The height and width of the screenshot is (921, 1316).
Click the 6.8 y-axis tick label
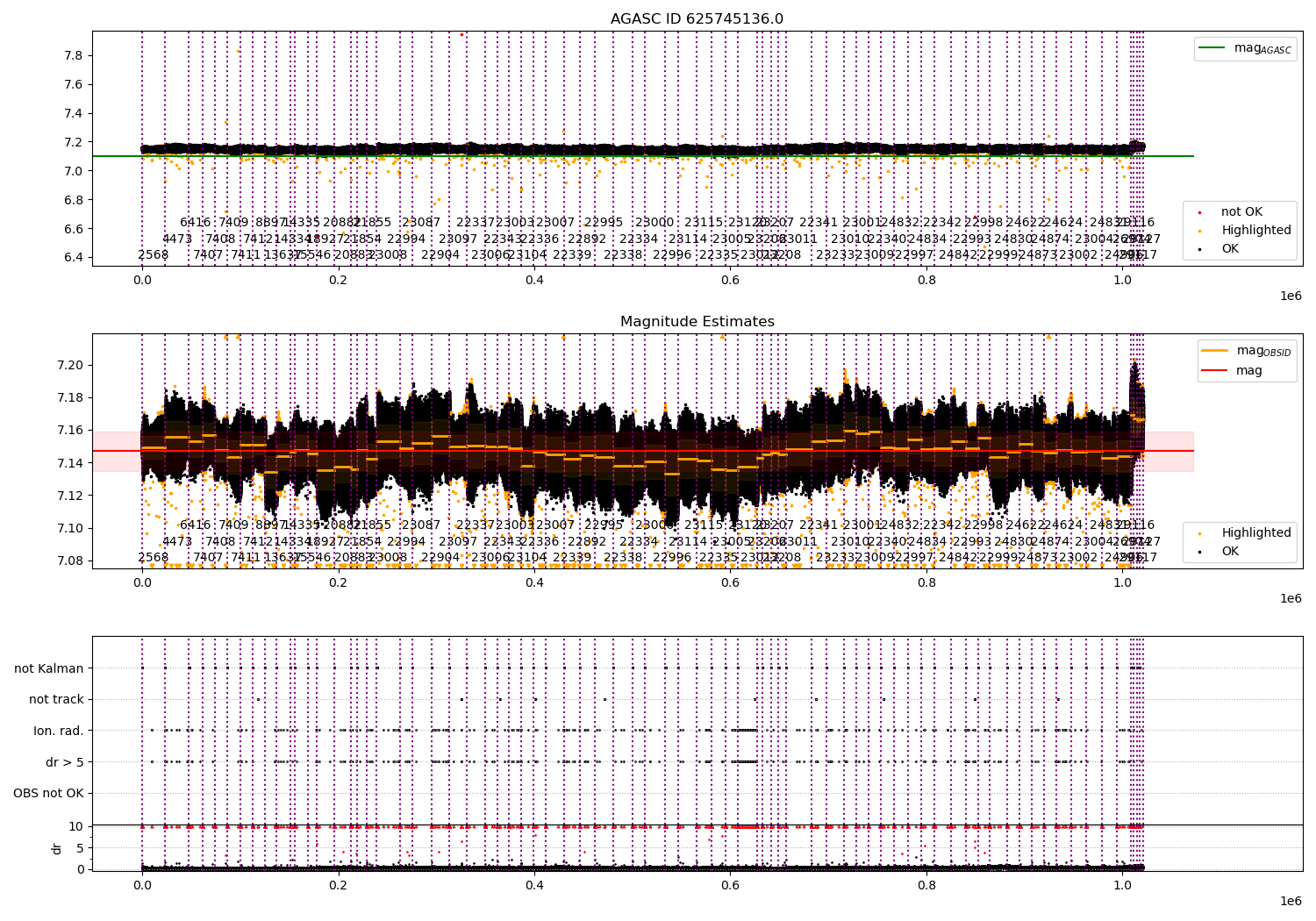coord(74,200)
